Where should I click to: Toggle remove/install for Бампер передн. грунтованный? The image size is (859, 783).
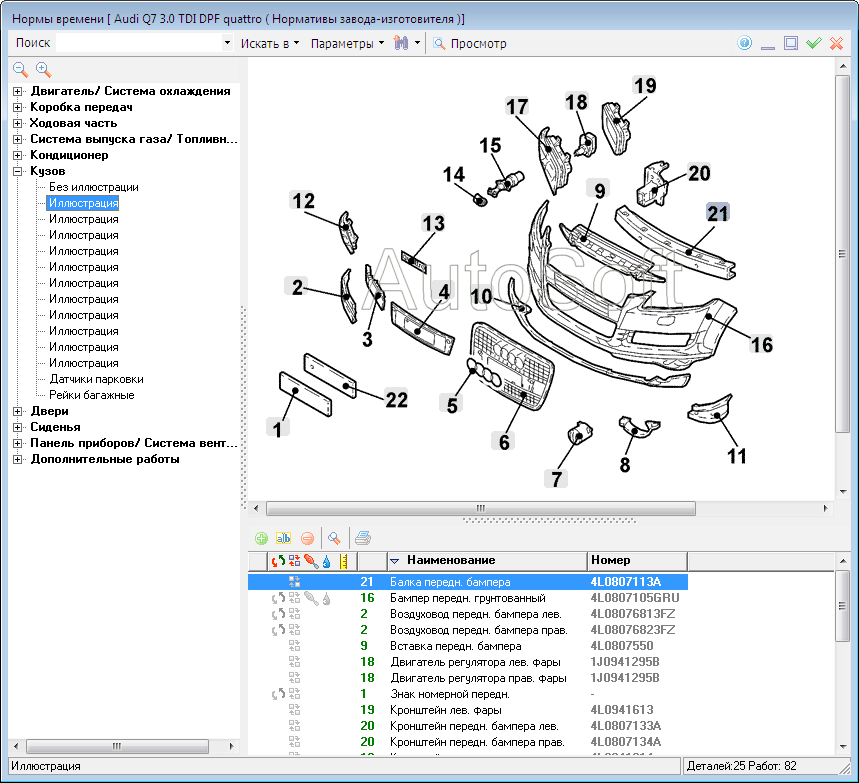[x=295, y=598]
